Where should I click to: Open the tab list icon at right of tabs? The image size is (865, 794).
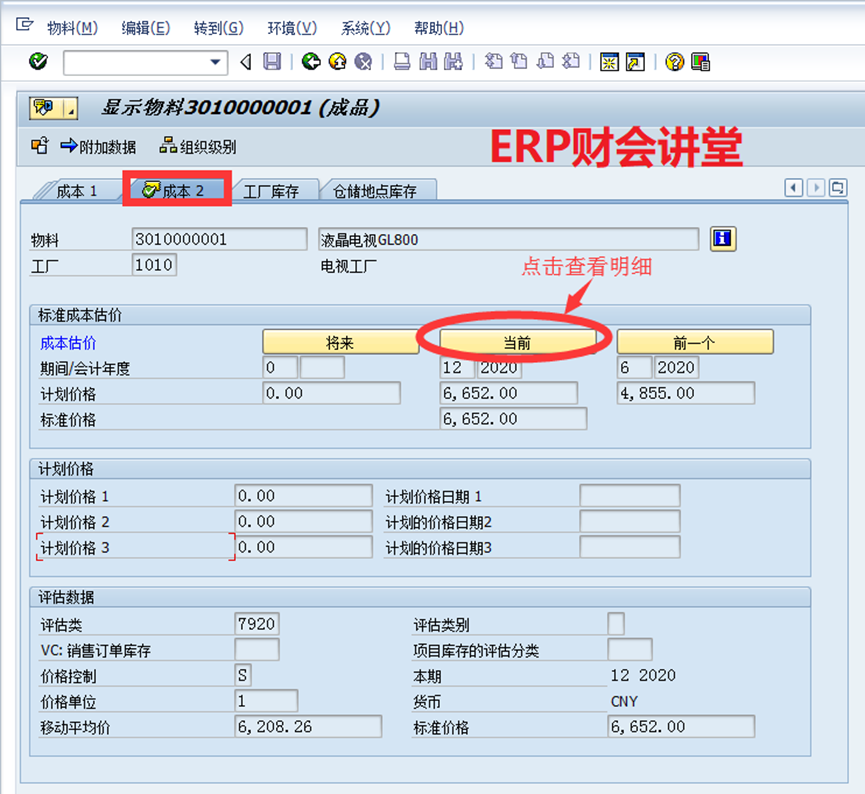click(837, 187)
